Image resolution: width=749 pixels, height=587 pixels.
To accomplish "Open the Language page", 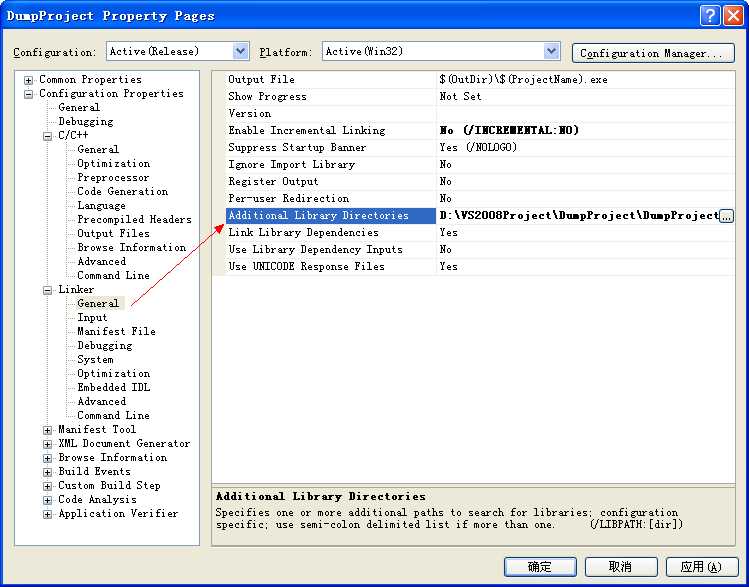I will 101,205.
